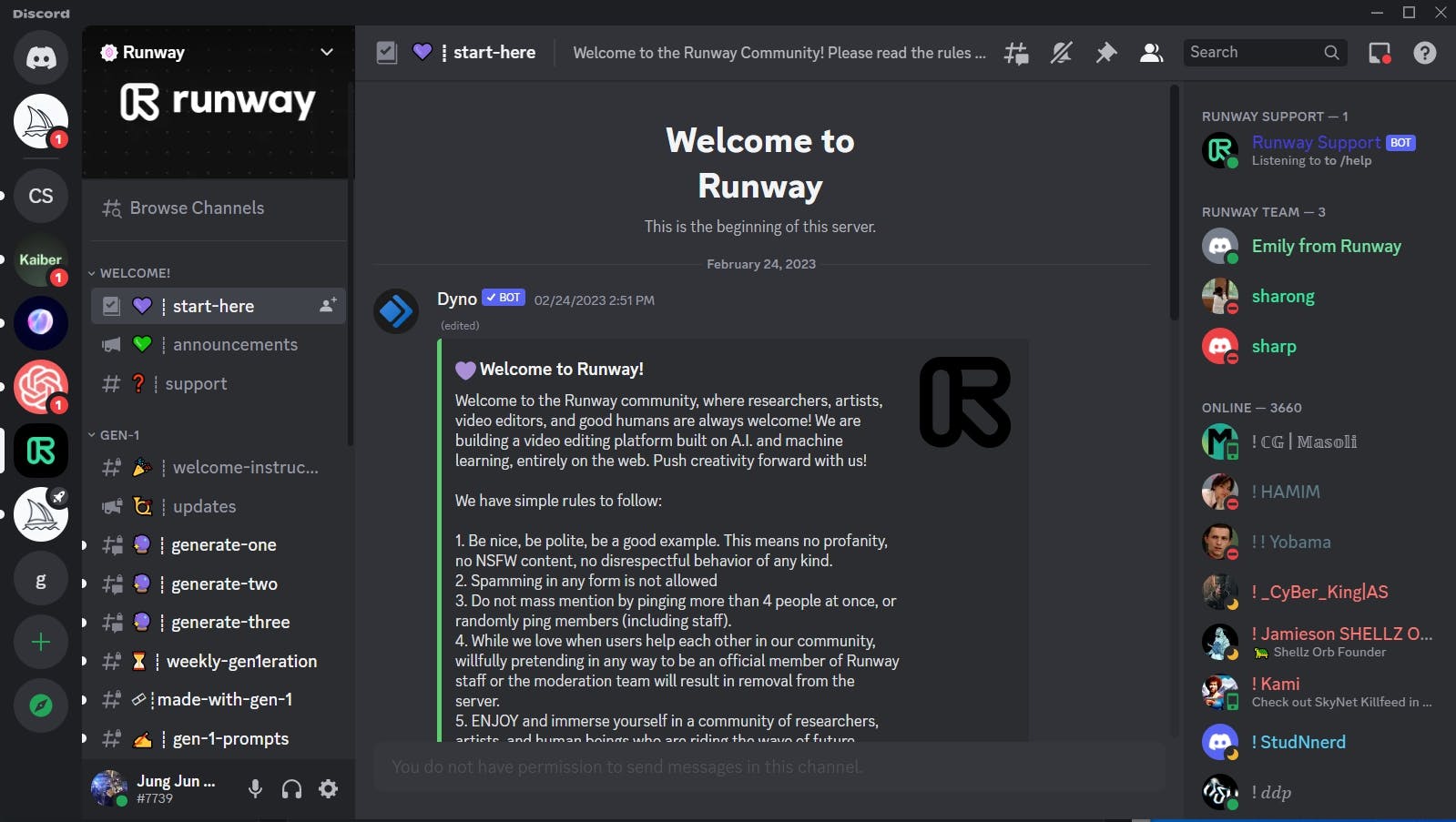Toggle microphone mute
This screenshot has width=1456, height=822.
(x=256, y=789)
